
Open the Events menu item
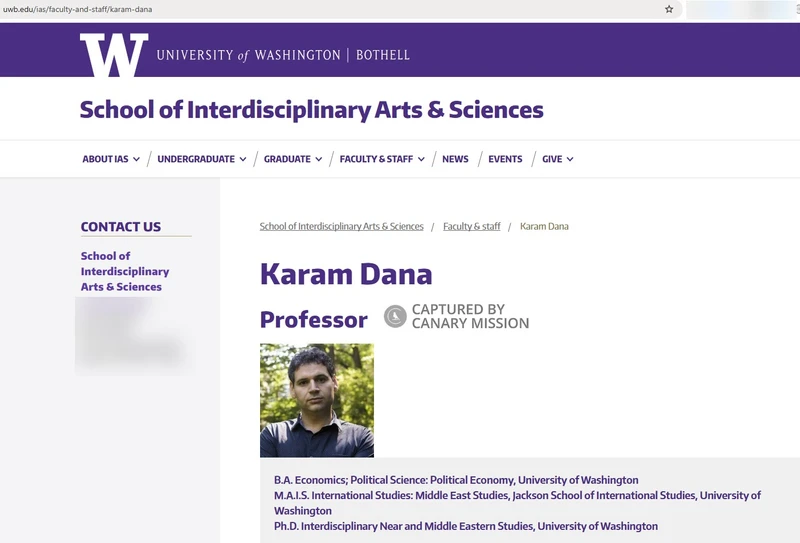(x=505, y=159)
